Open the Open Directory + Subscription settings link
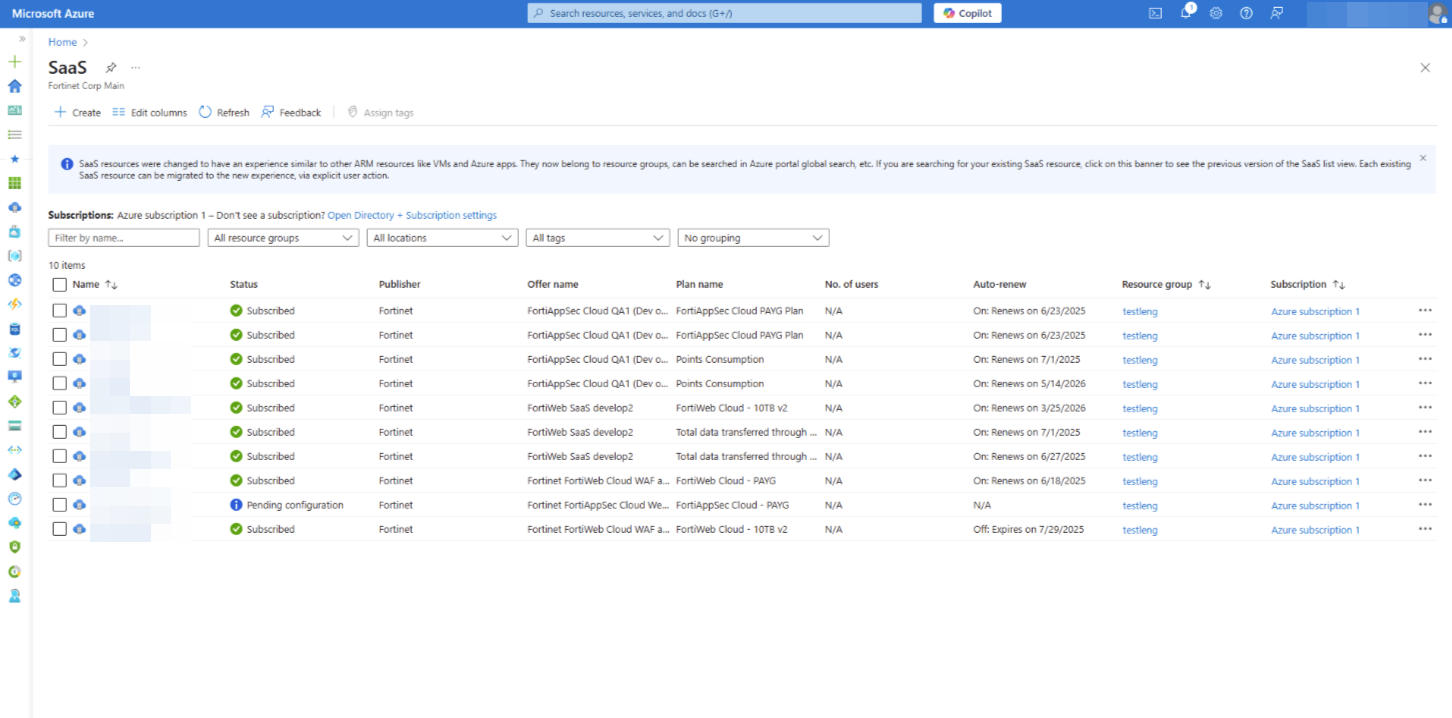Image resolution: width=1452 pixels, height=718 pixels. coord(412,215)
